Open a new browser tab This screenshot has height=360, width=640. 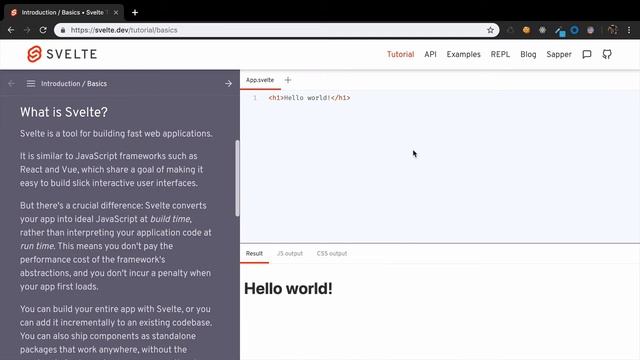135,13
